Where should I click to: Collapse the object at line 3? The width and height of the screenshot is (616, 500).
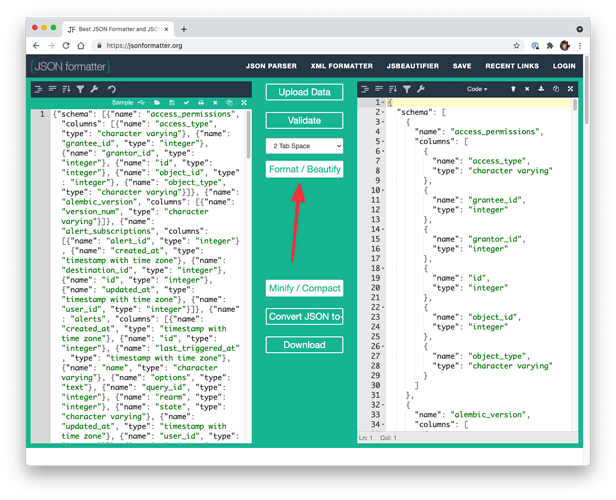pyautogui.click(x=383, y=122)
